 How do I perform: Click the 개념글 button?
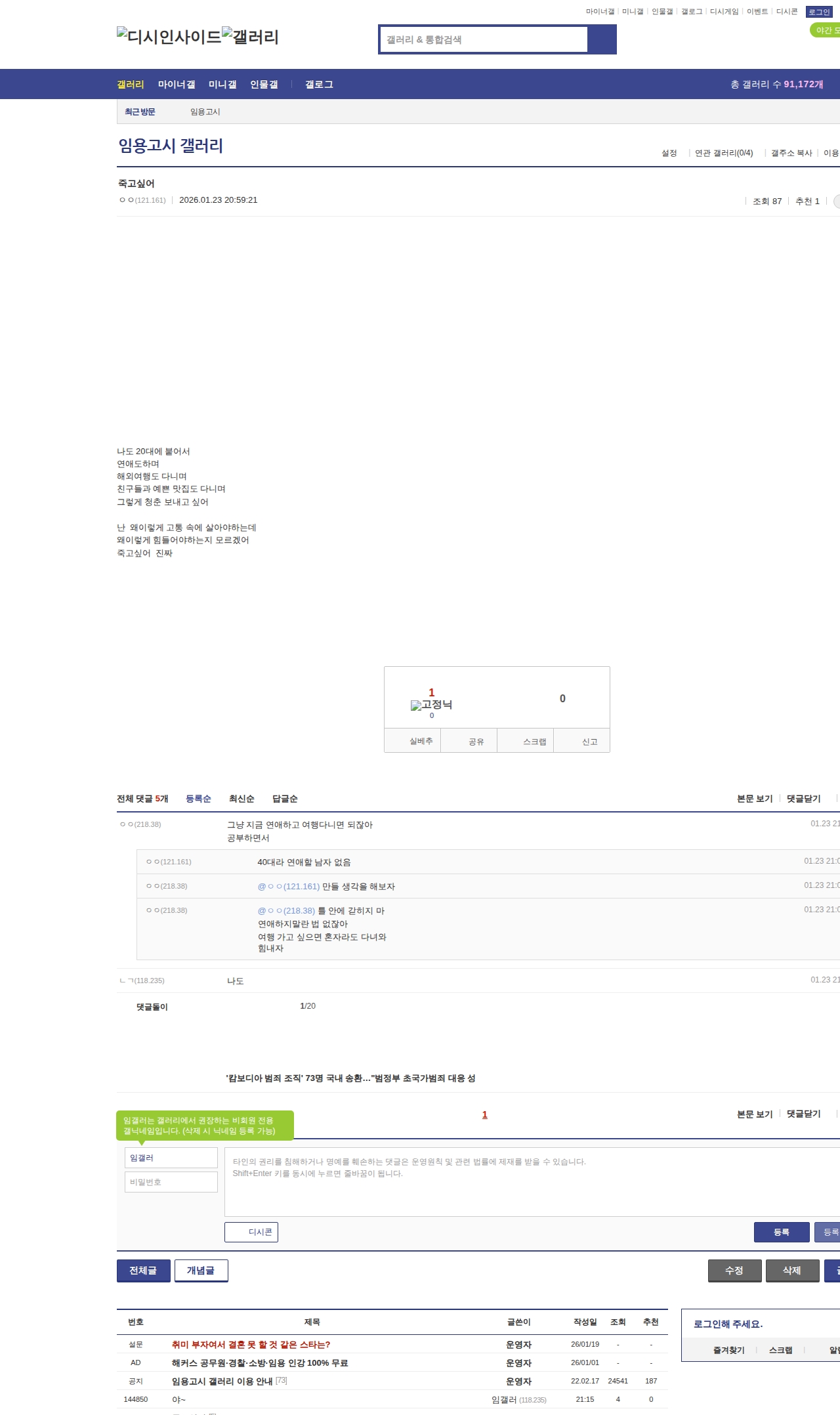pos(201,1271)
